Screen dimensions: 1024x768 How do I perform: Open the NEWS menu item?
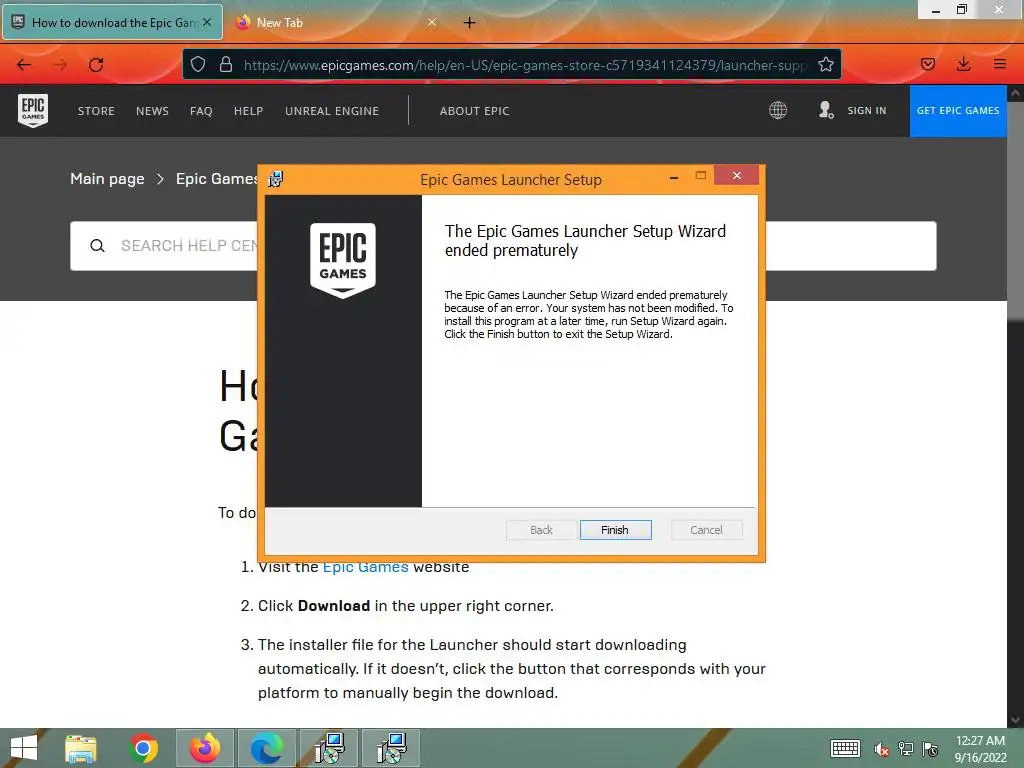152,111
